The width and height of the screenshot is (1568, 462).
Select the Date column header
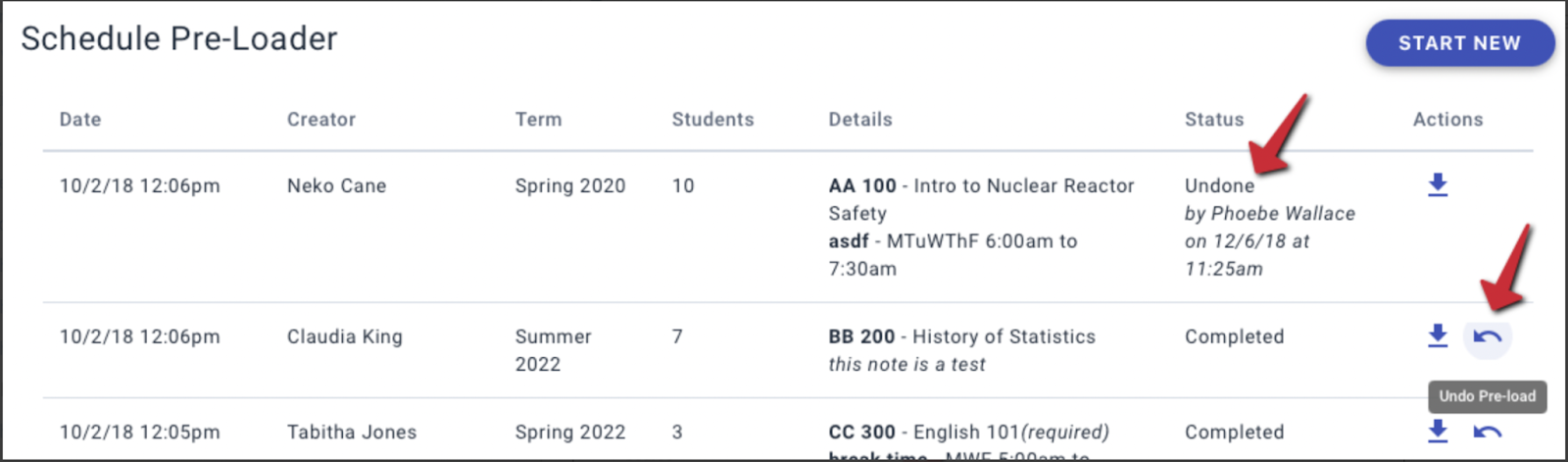pos(80,120)
